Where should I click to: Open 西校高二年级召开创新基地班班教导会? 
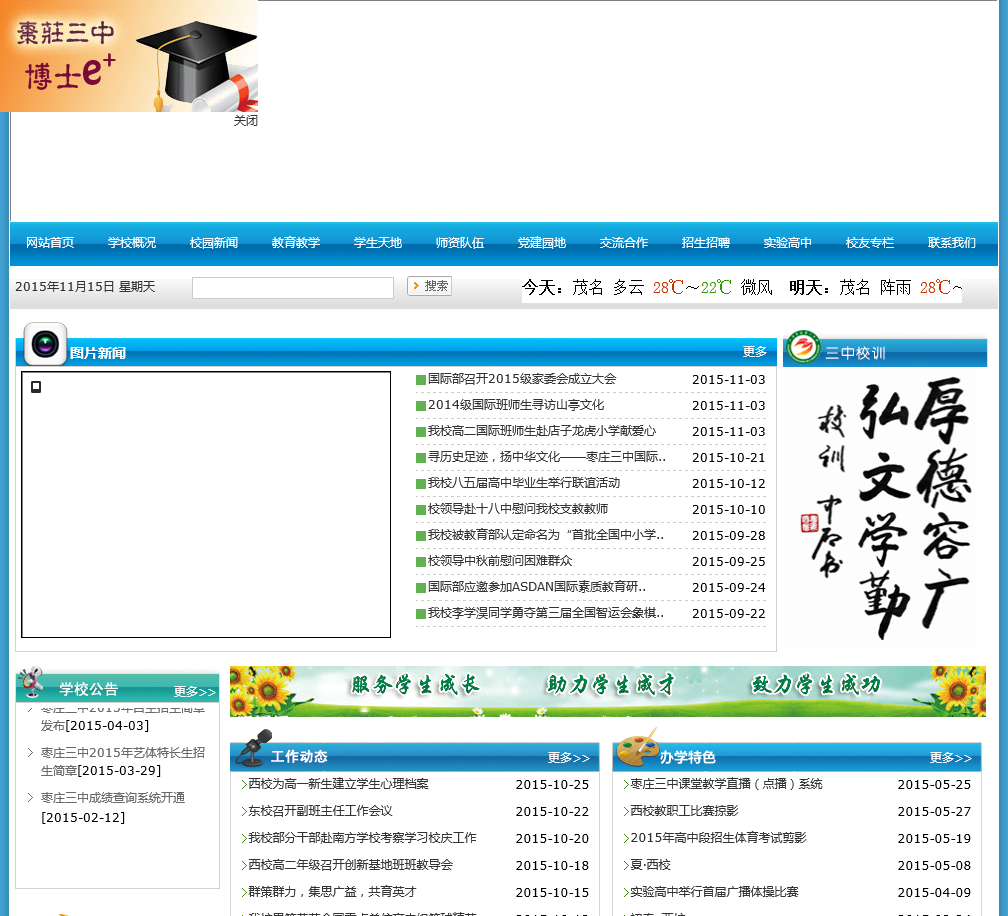tap(350, 865)
